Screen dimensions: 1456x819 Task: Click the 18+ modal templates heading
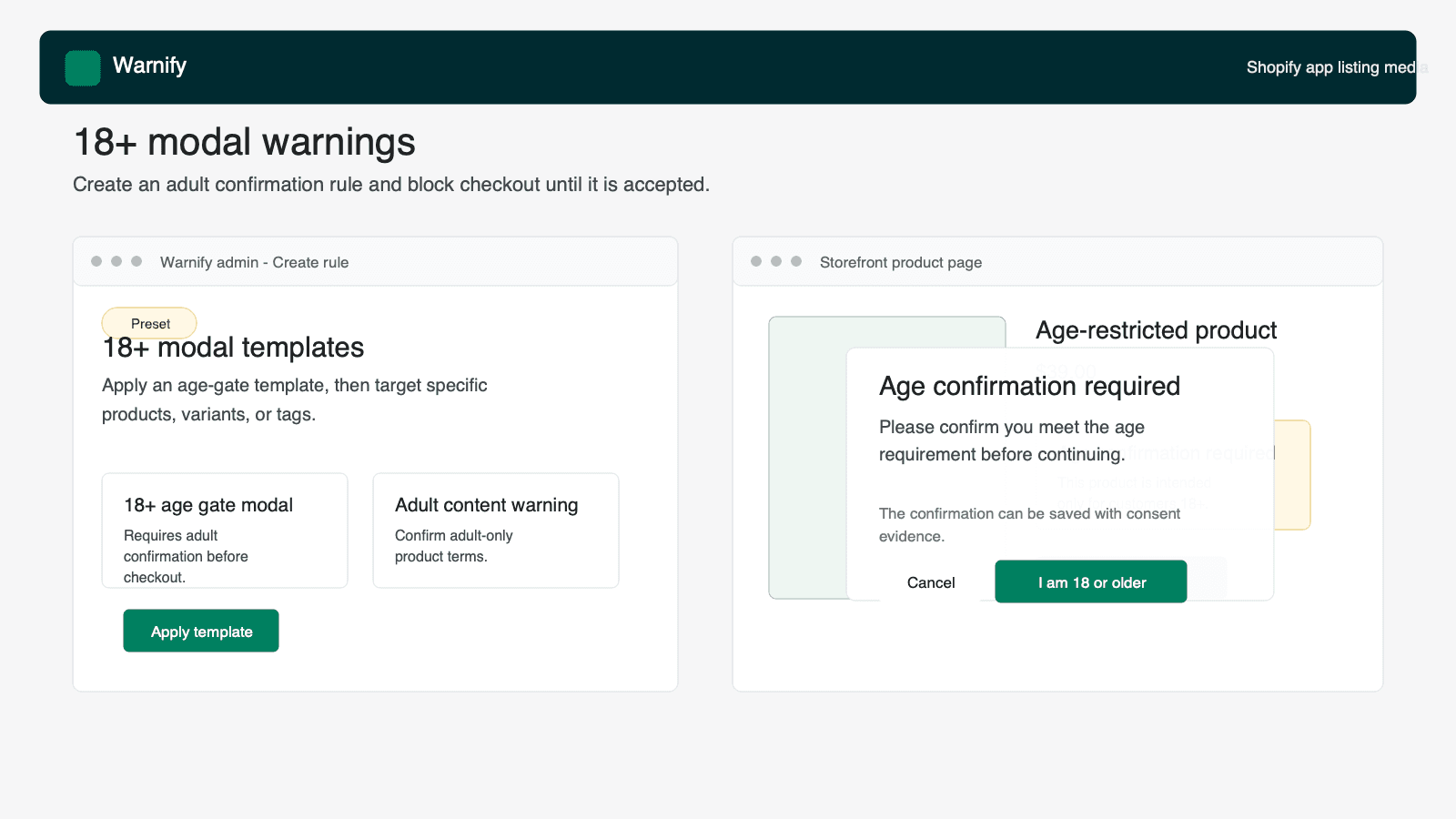pos(233,348)
